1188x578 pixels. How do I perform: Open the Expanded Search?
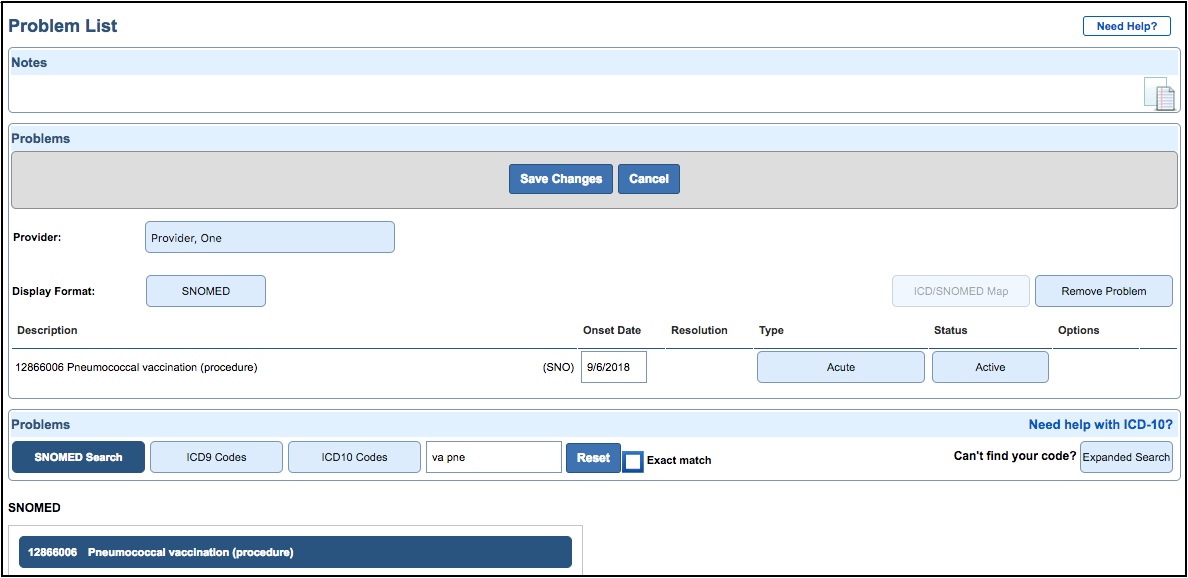click(1126, 457)
